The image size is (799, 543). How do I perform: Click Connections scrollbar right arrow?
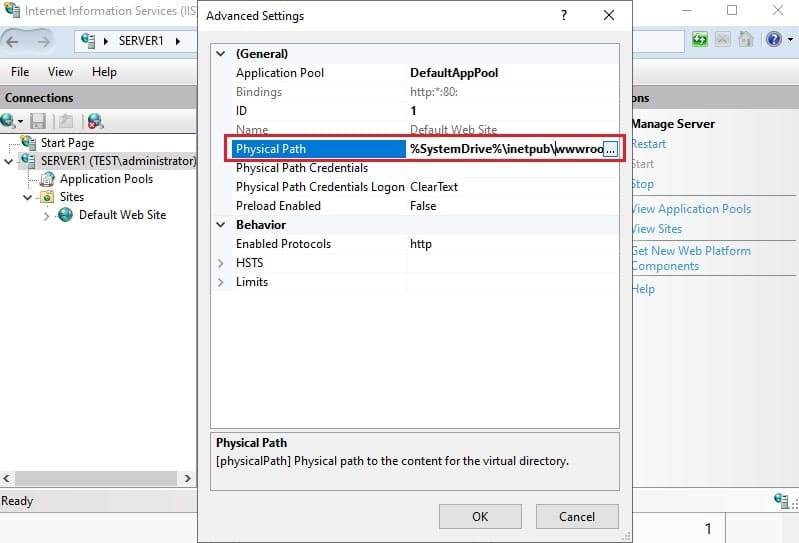coord(188,478)
